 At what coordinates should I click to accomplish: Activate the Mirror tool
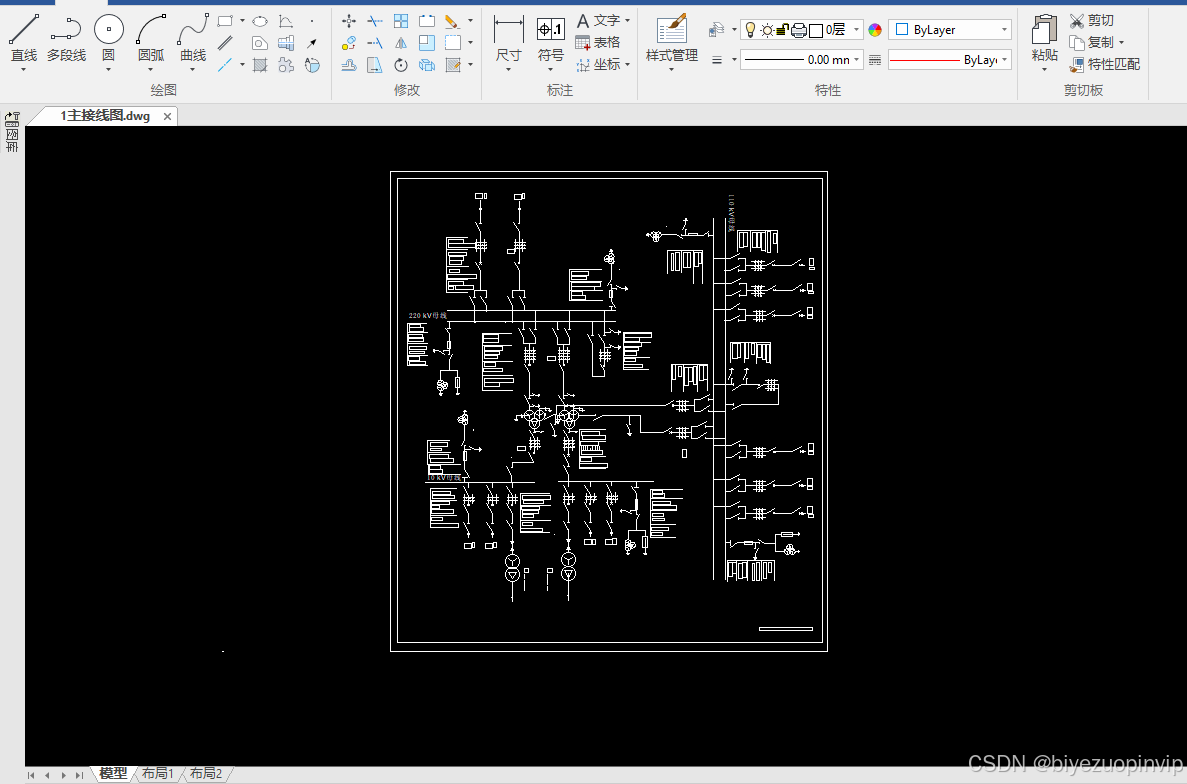[400, 43]
